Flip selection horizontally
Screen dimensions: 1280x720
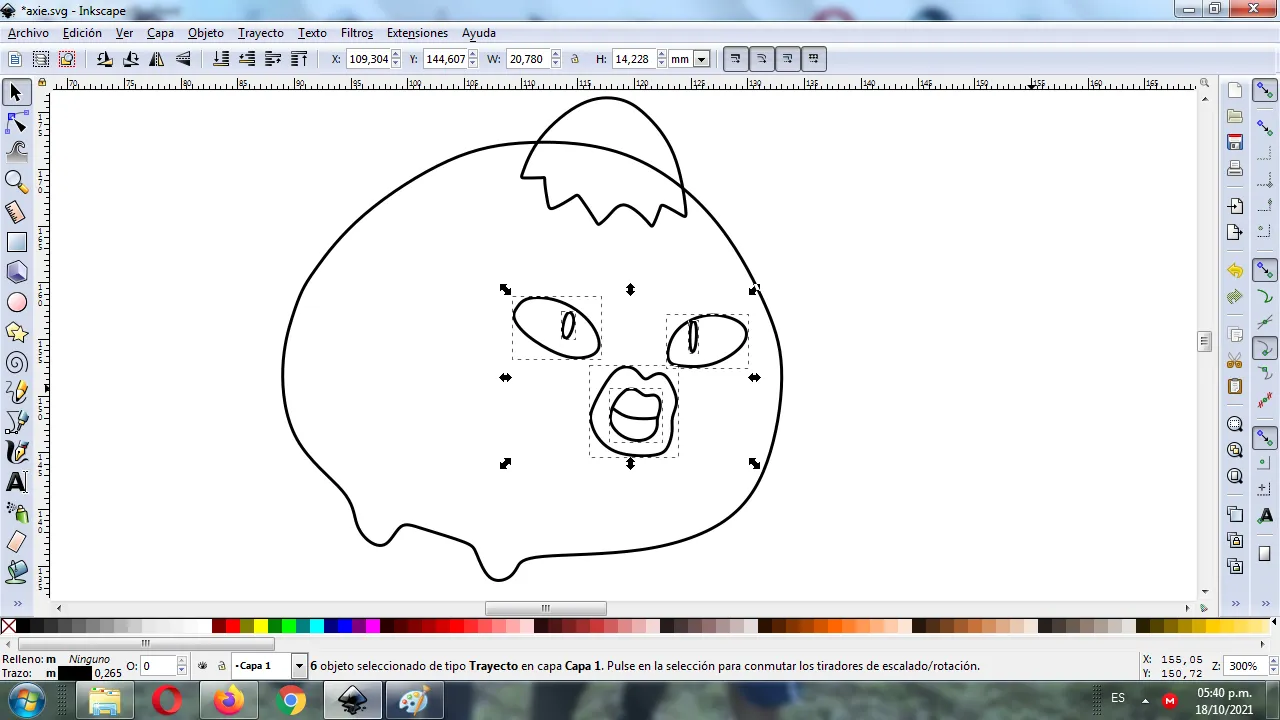point(157,59)
